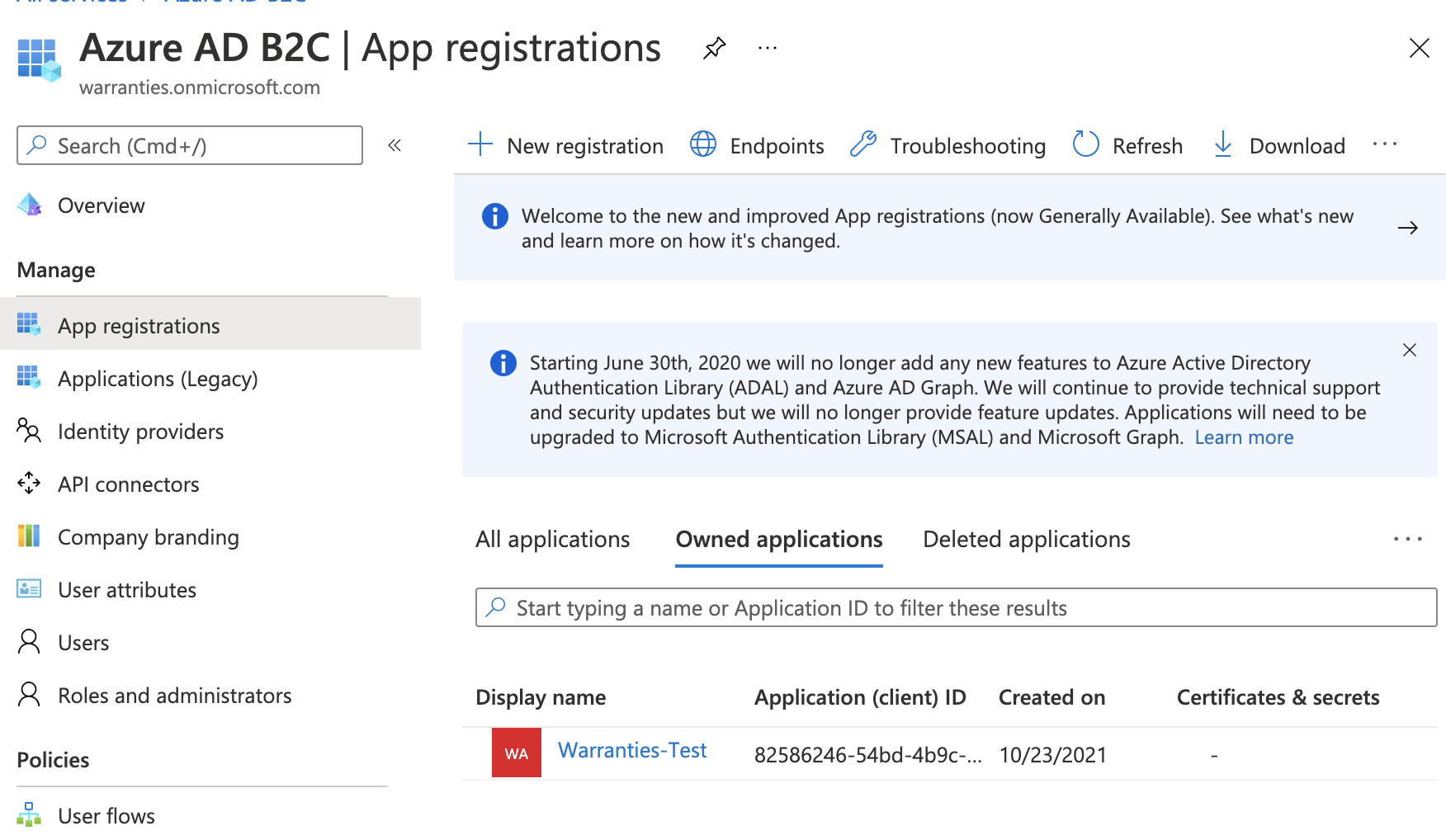Collapse the sidebar with the double chevron
1446x840 pixels.
pos(395,145)
